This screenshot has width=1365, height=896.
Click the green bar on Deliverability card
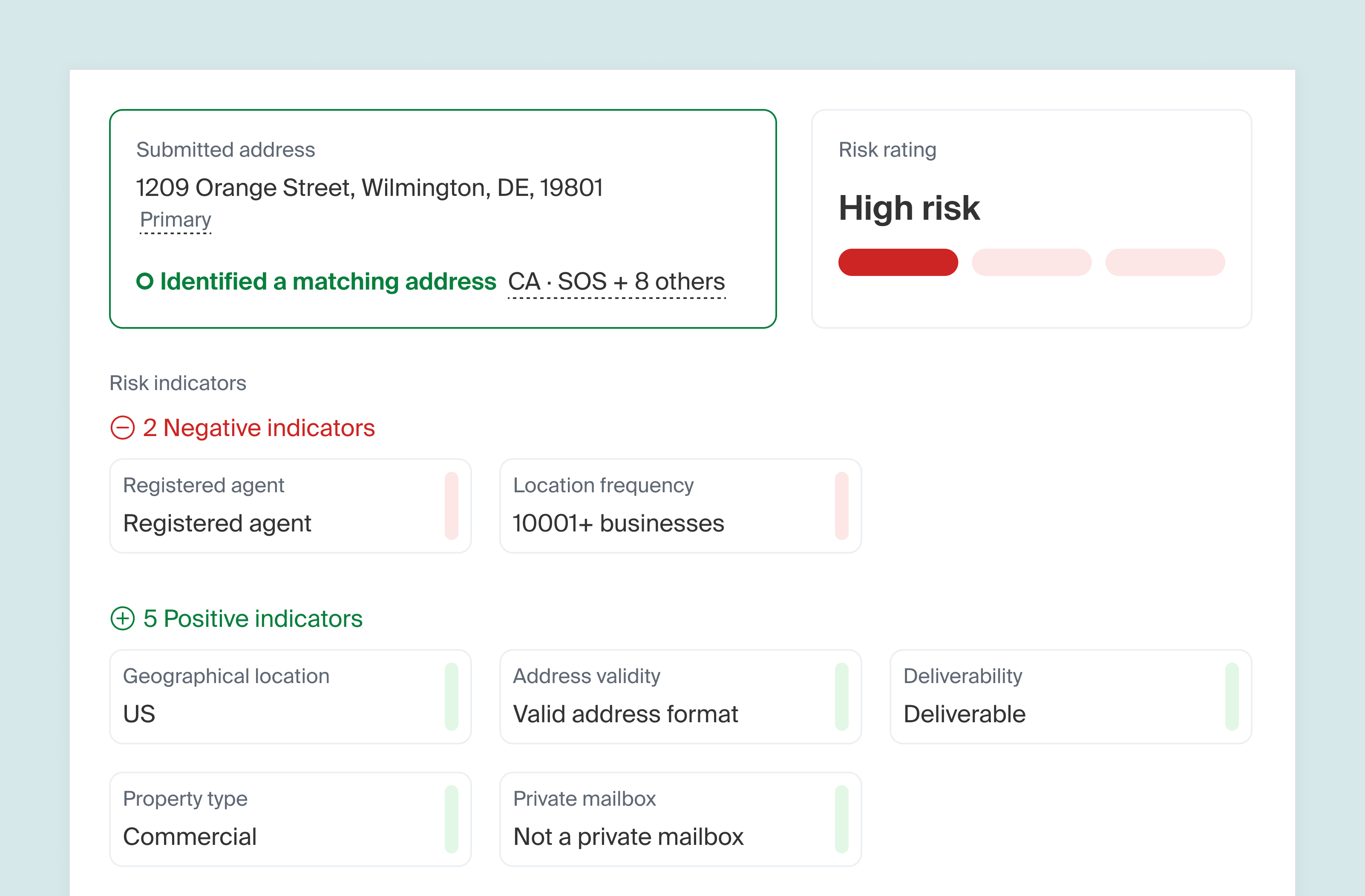point(1231,697)
